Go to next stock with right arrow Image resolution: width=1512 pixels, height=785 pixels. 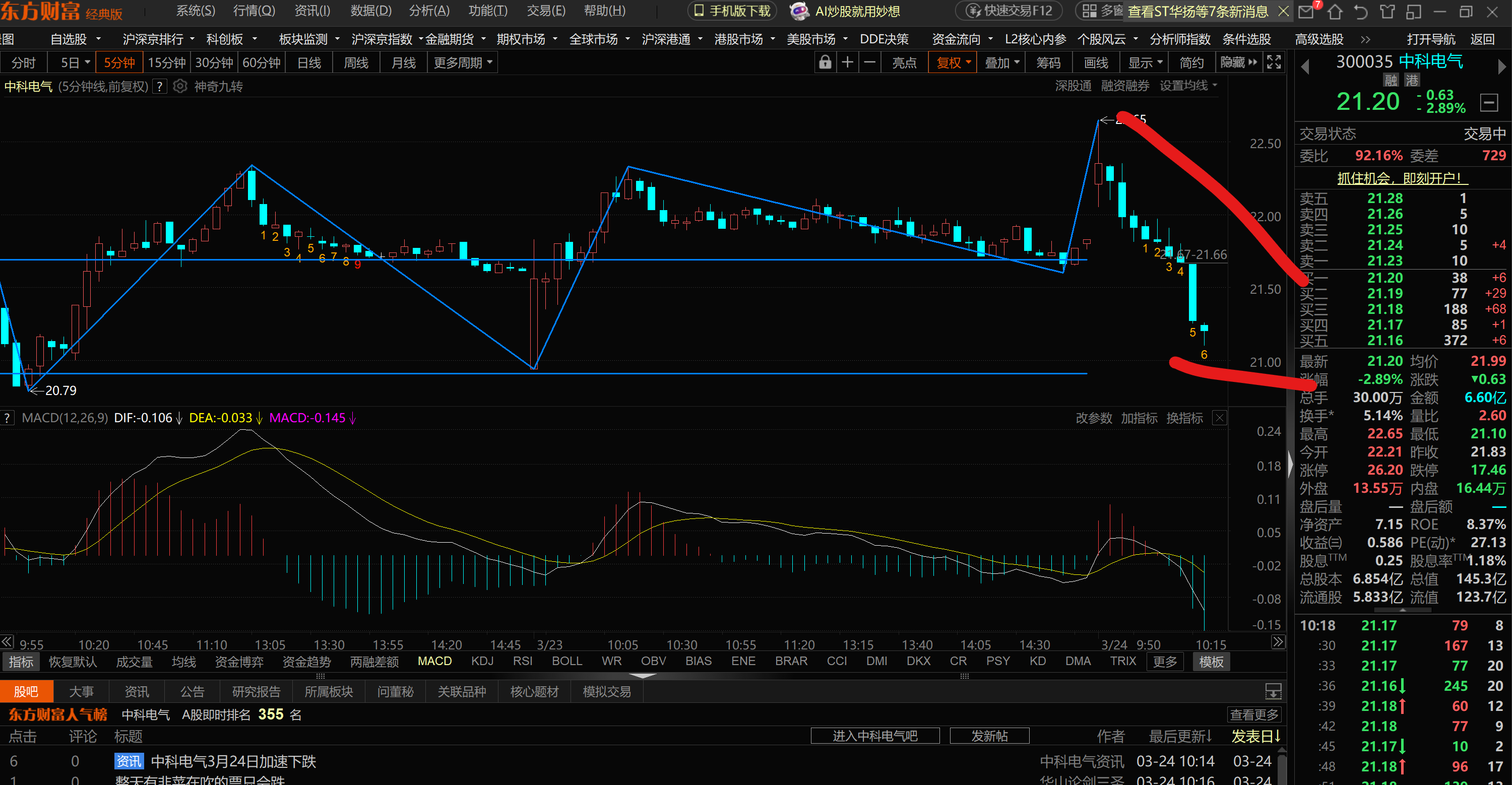coord(1501,67)
